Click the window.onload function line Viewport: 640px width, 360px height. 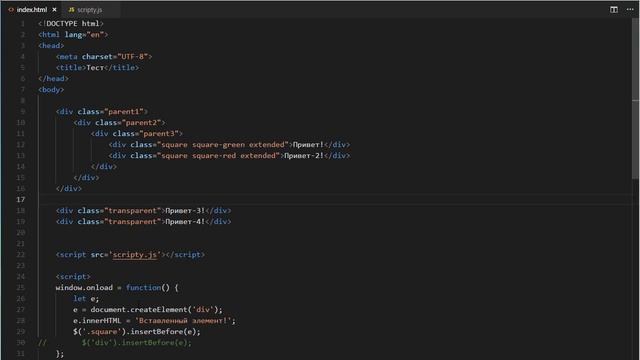117,288
